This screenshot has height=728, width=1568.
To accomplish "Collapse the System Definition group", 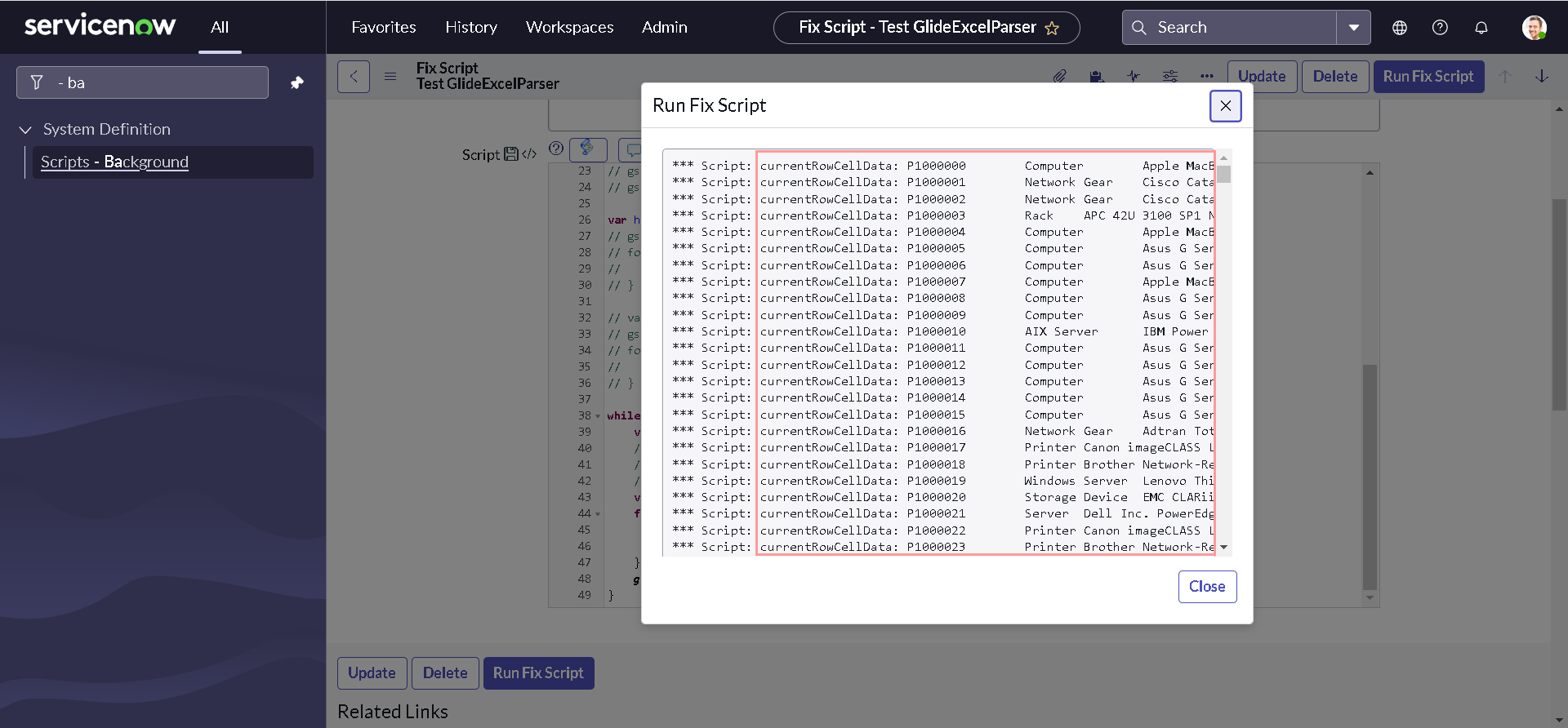I will coord(25,130).
